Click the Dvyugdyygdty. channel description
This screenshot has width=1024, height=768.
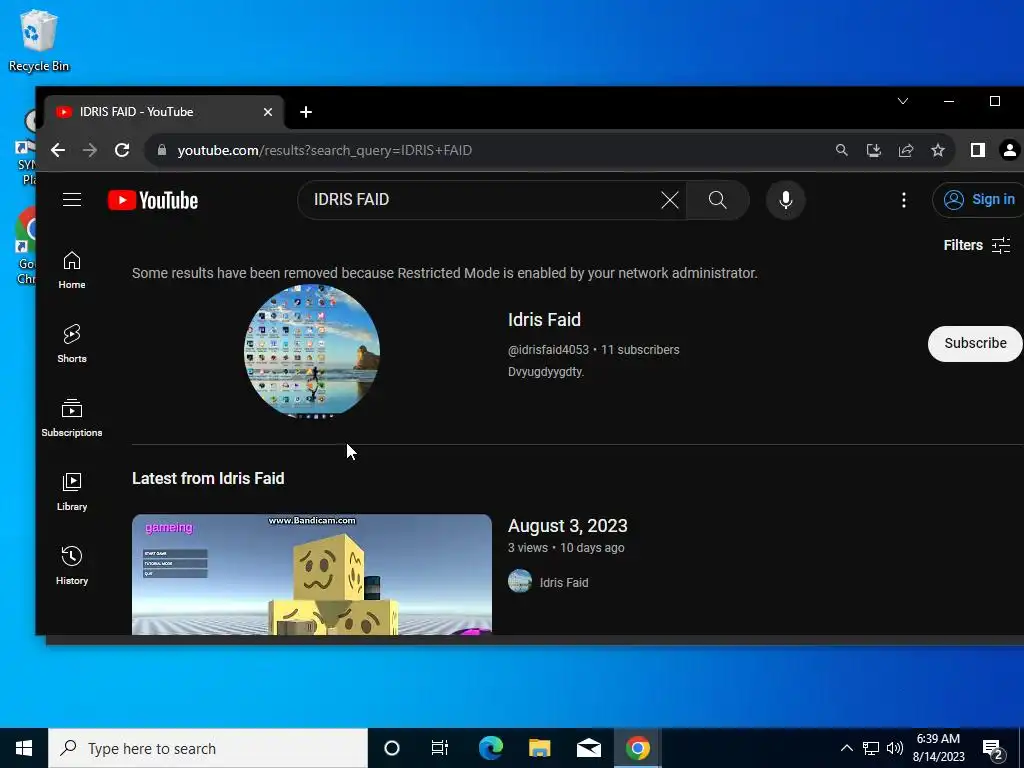tap(546, 372)
